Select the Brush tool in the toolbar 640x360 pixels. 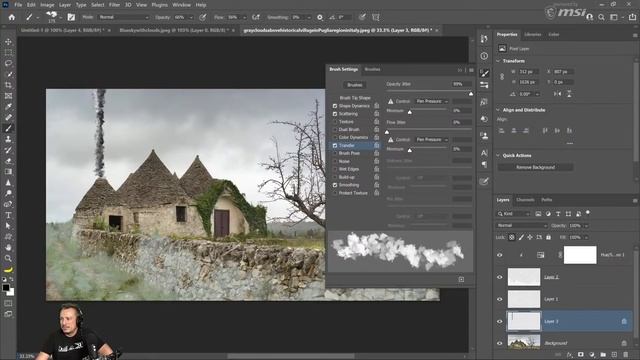click(x=8, y=128)
